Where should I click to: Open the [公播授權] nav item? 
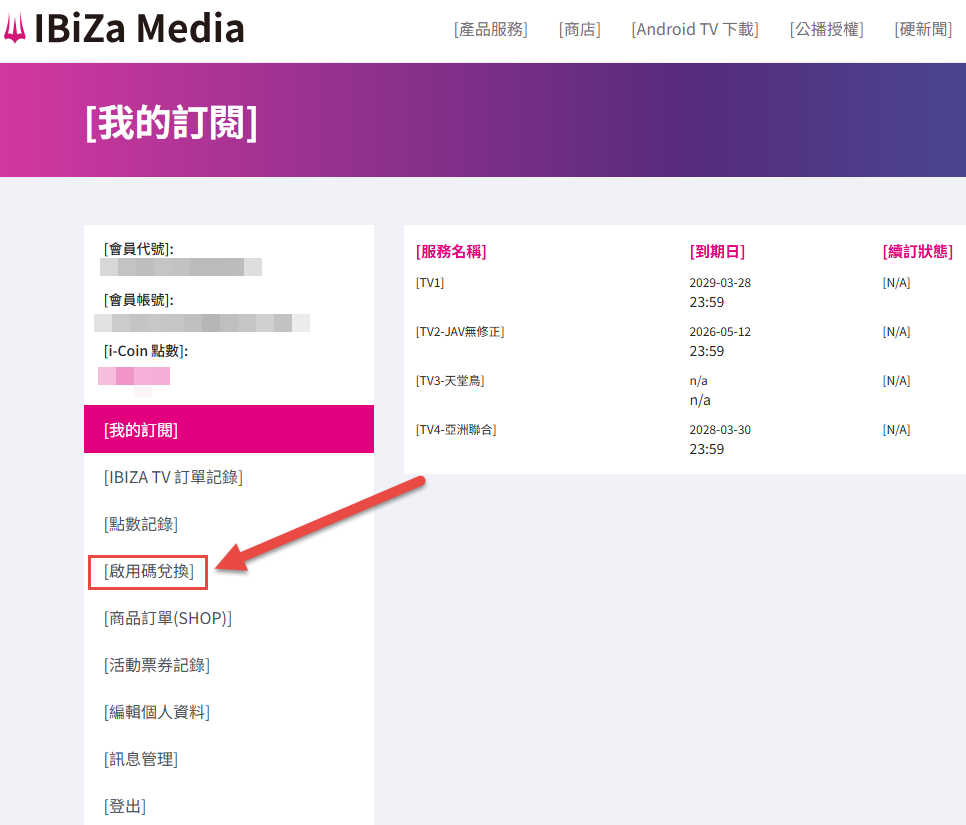click(x=826, y=29)
